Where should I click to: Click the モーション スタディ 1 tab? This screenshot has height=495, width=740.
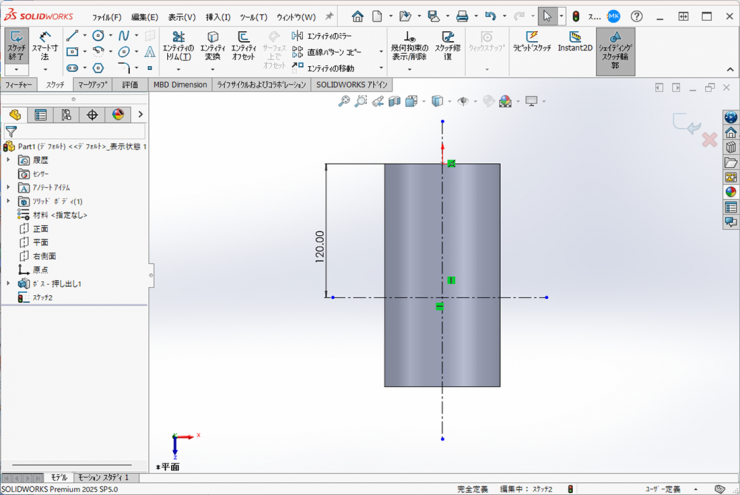click(103, 478)
